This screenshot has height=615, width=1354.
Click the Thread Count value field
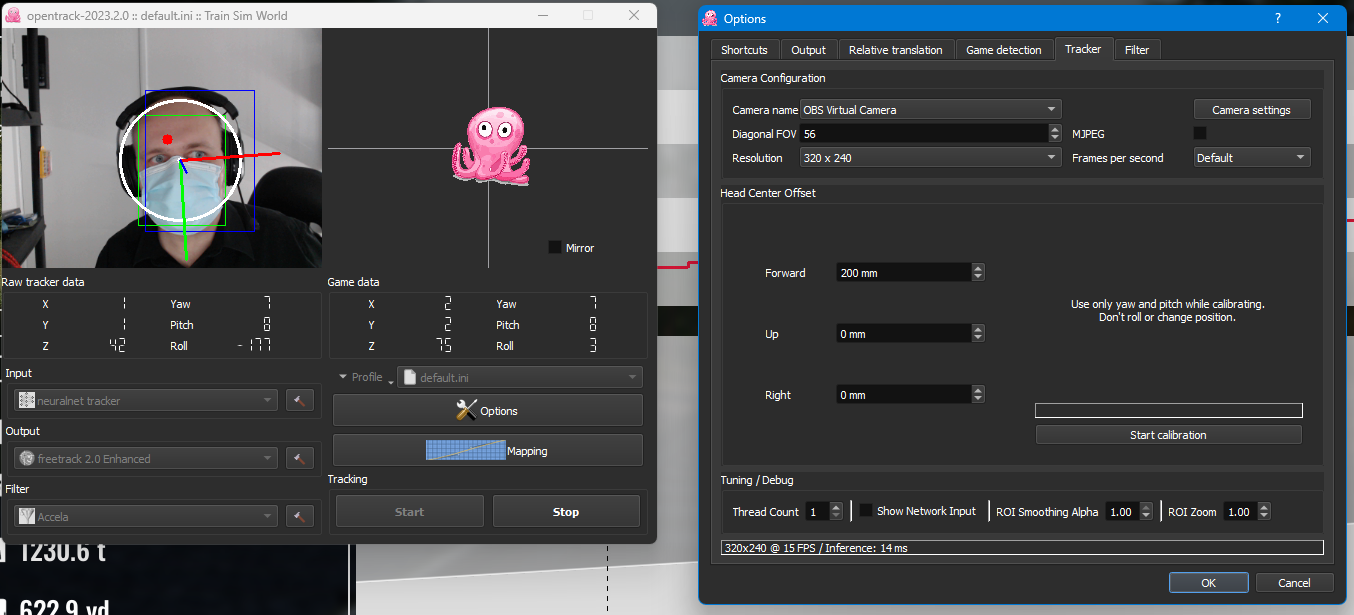818,511
